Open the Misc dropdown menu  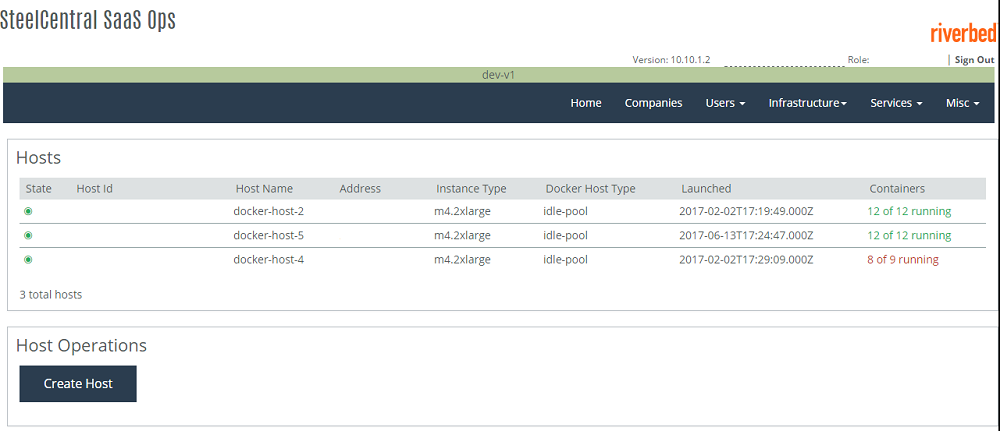(x=962, y=103)
